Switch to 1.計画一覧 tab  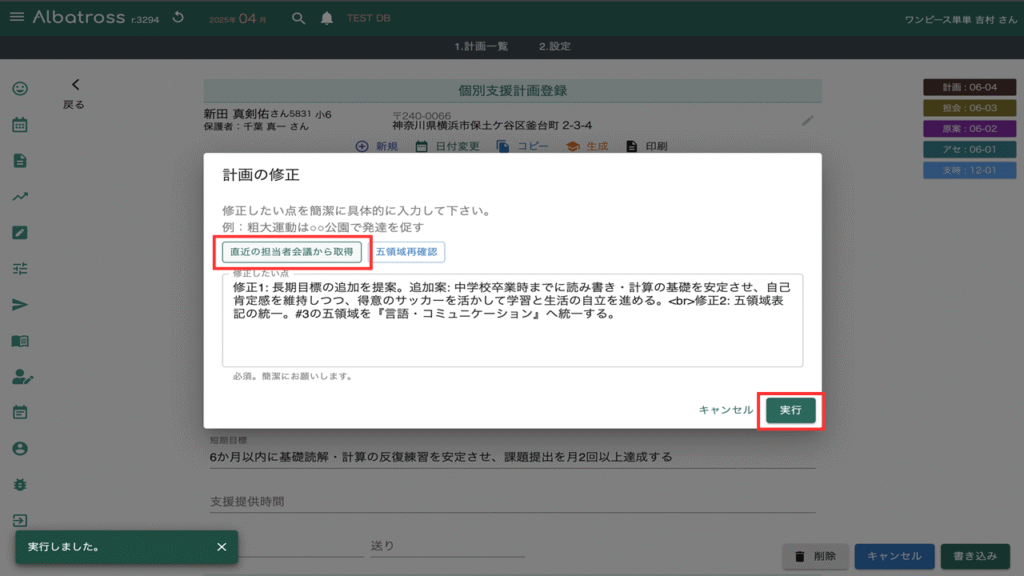481,46
